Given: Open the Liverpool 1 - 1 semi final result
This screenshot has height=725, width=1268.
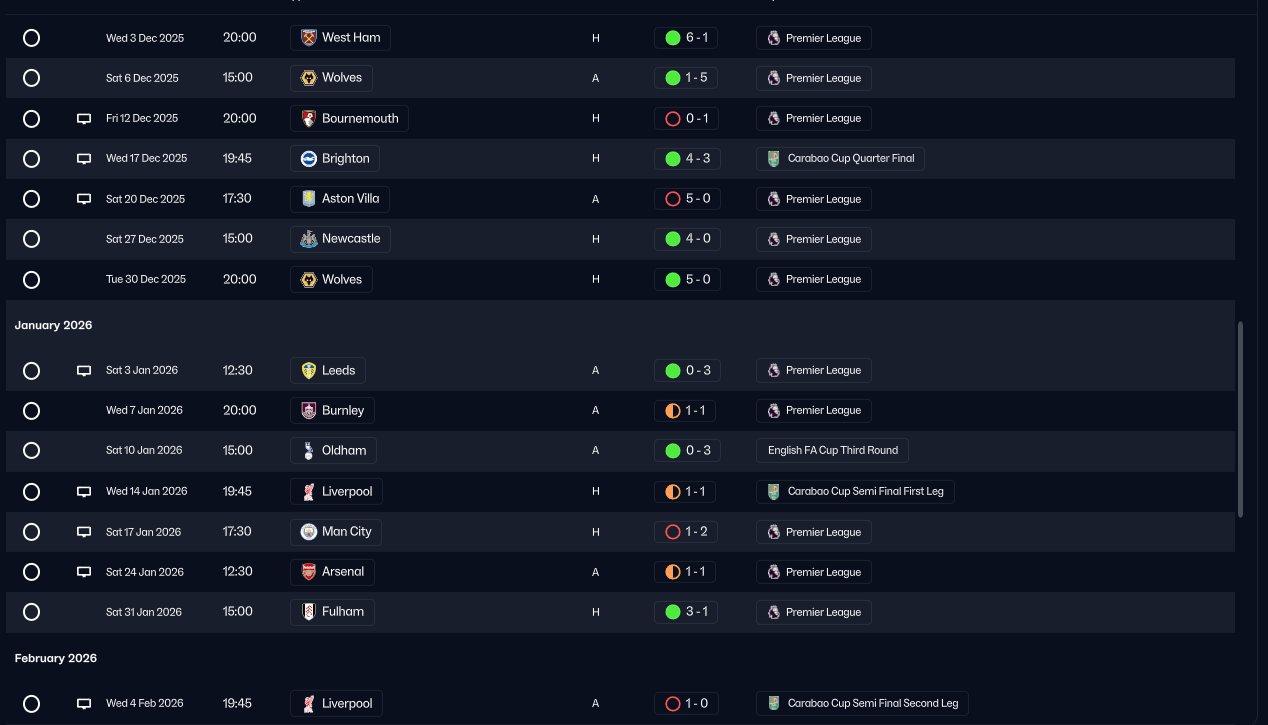Looking at the screenshot, I should [686, 492].
